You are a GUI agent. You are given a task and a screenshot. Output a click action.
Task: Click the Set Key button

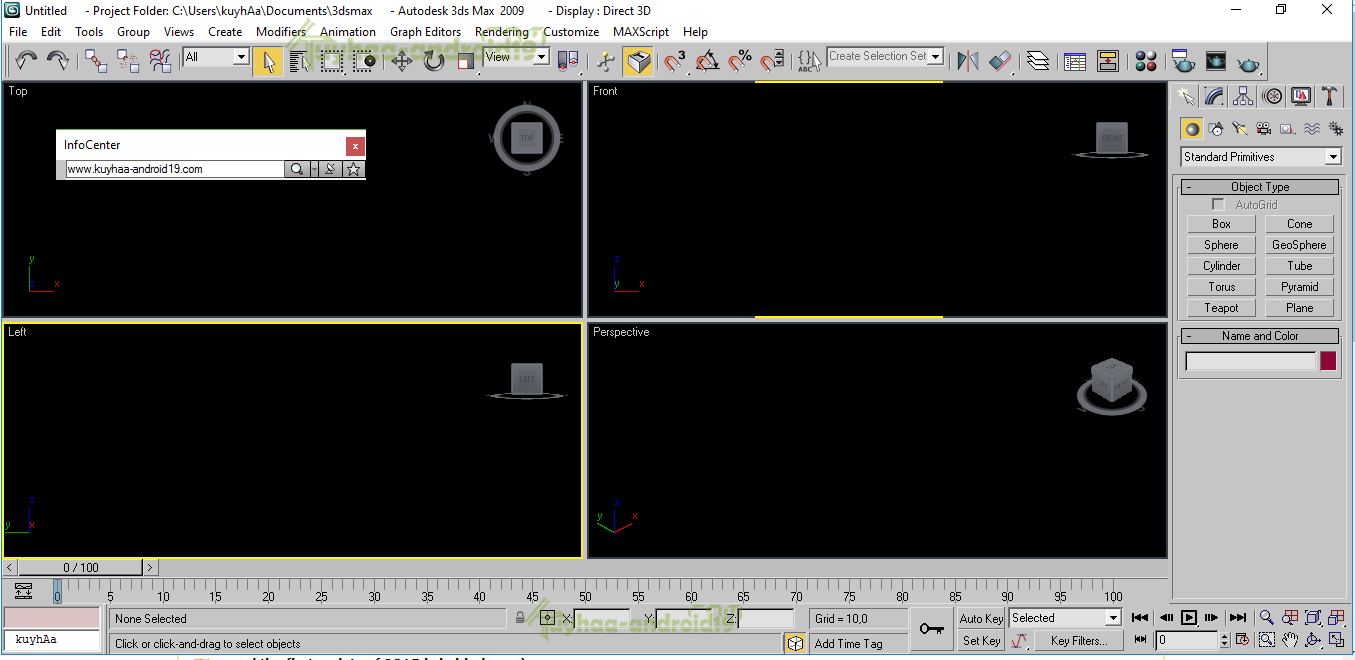981,641
